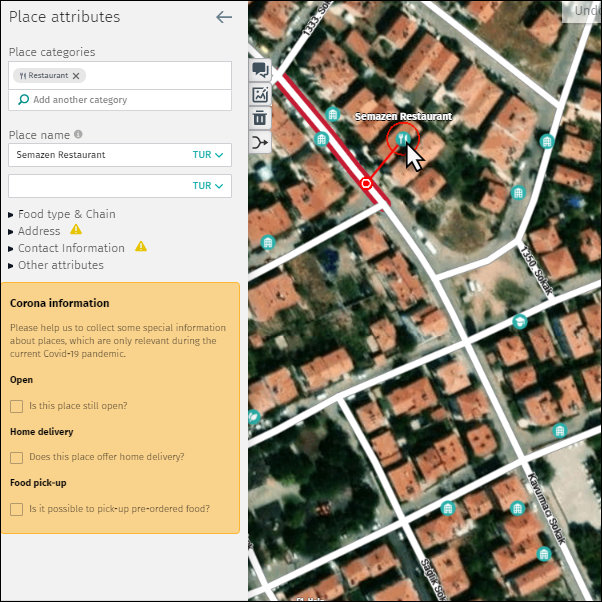Click the Place name info icon
This screenshot has width=602, height=602.
pyautogui.click(x=78, y=134)
